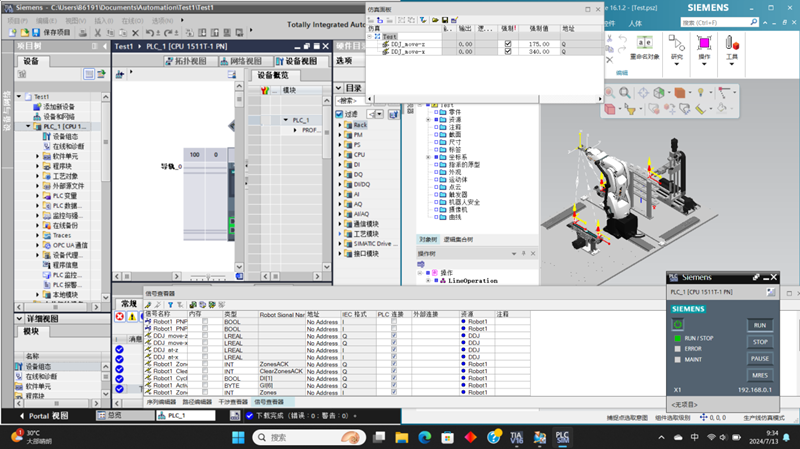Open File Explorer from taskbar
Viewport: 800px width, 449px height.
coord(402,437)
